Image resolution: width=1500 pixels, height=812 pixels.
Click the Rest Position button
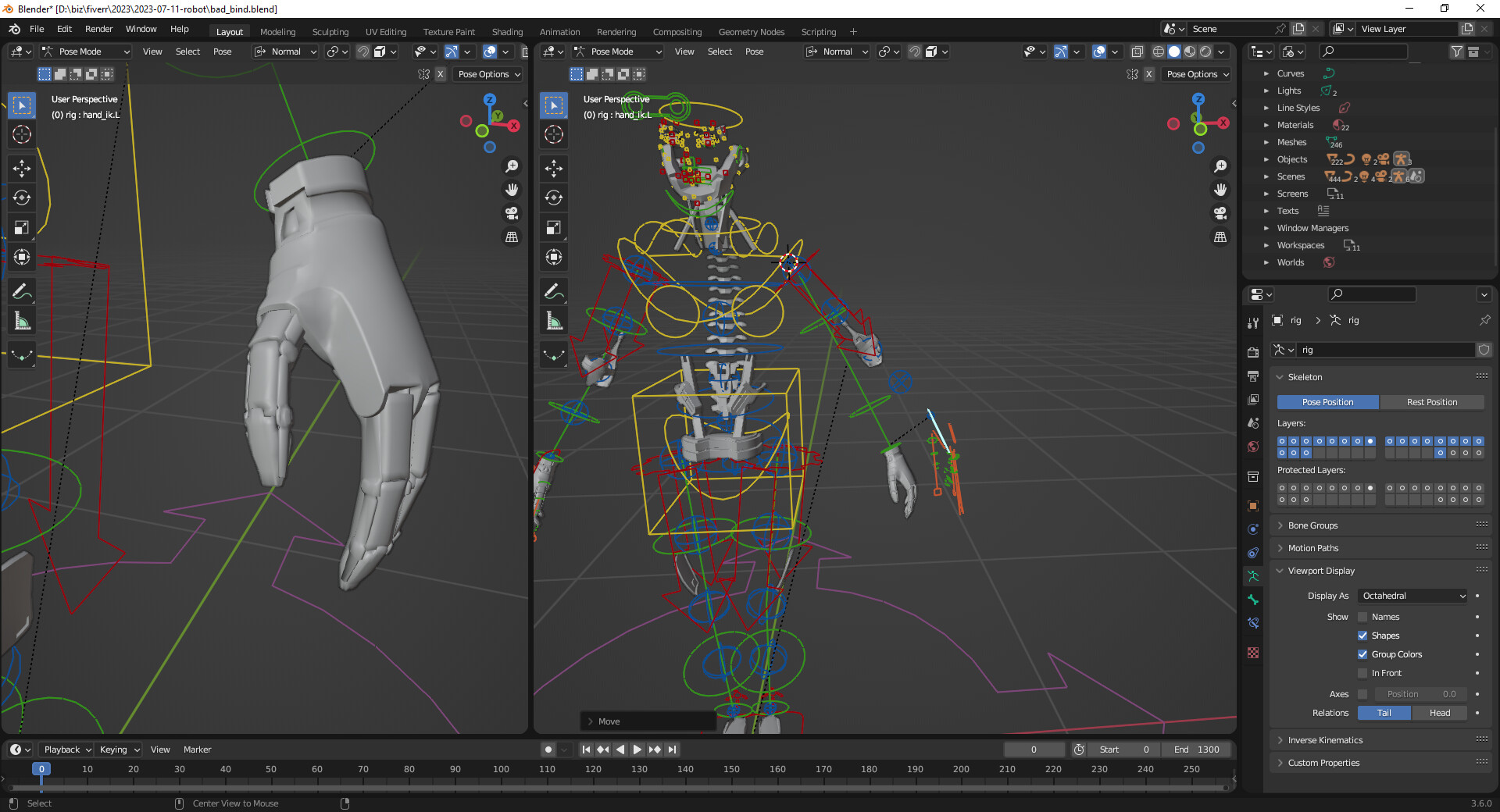(x=1431, y=402)
